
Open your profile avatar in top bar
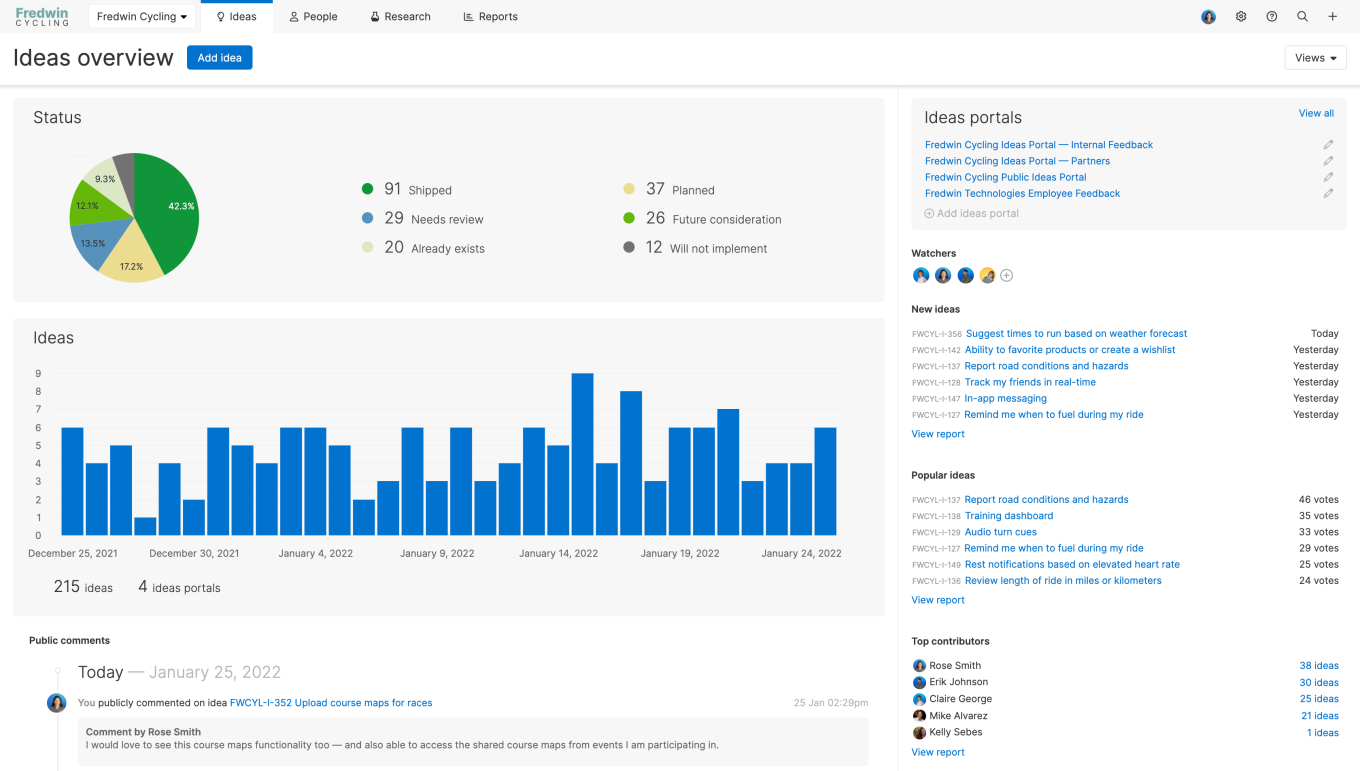click(1208, 16)
